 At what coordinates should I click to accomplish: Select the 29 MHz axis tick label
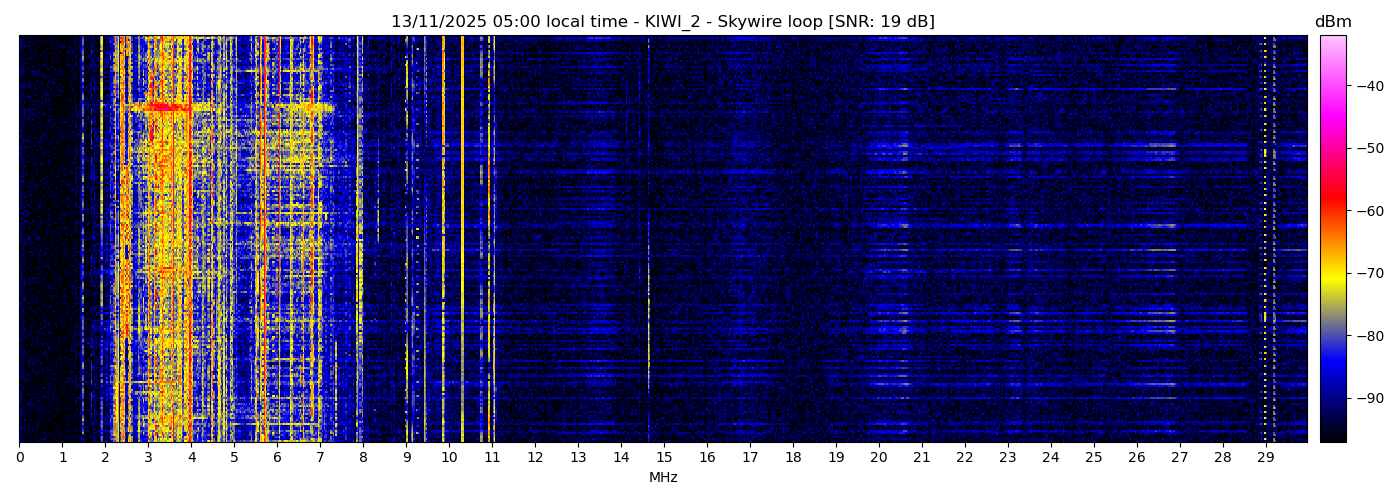1266,457
